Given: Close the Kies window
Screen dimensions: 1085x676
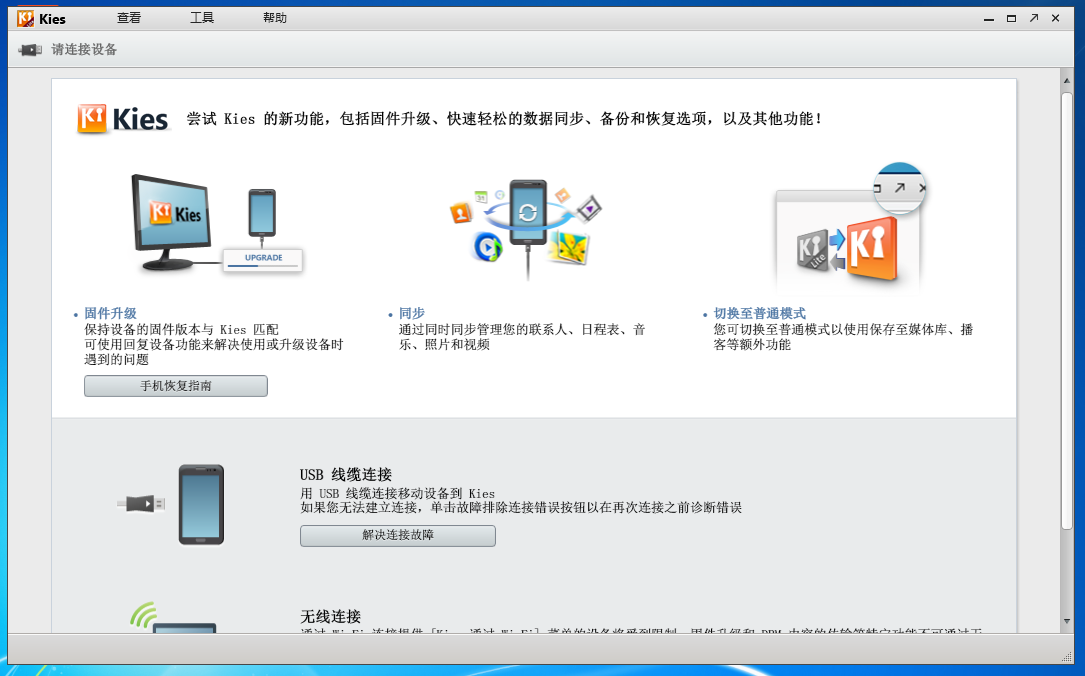Looking at the screenshot, I should pyautogui.click(x=1056, y=18).
